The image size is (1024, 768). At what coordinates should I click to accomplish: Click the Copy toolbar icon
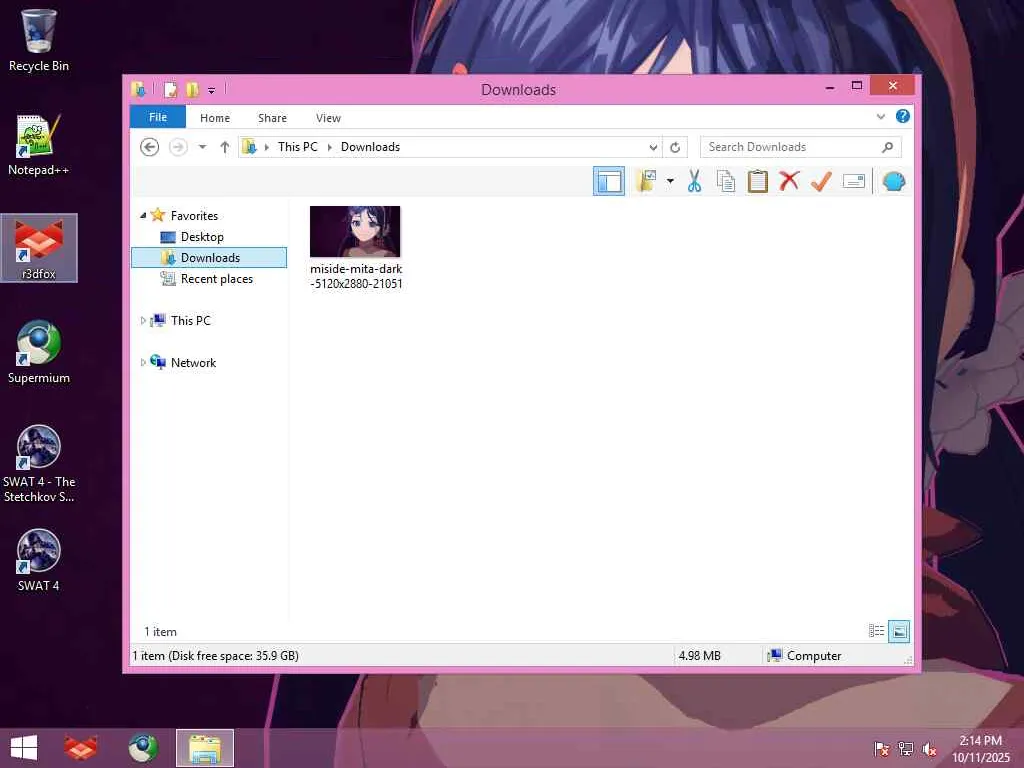click(x=726, y=181)
